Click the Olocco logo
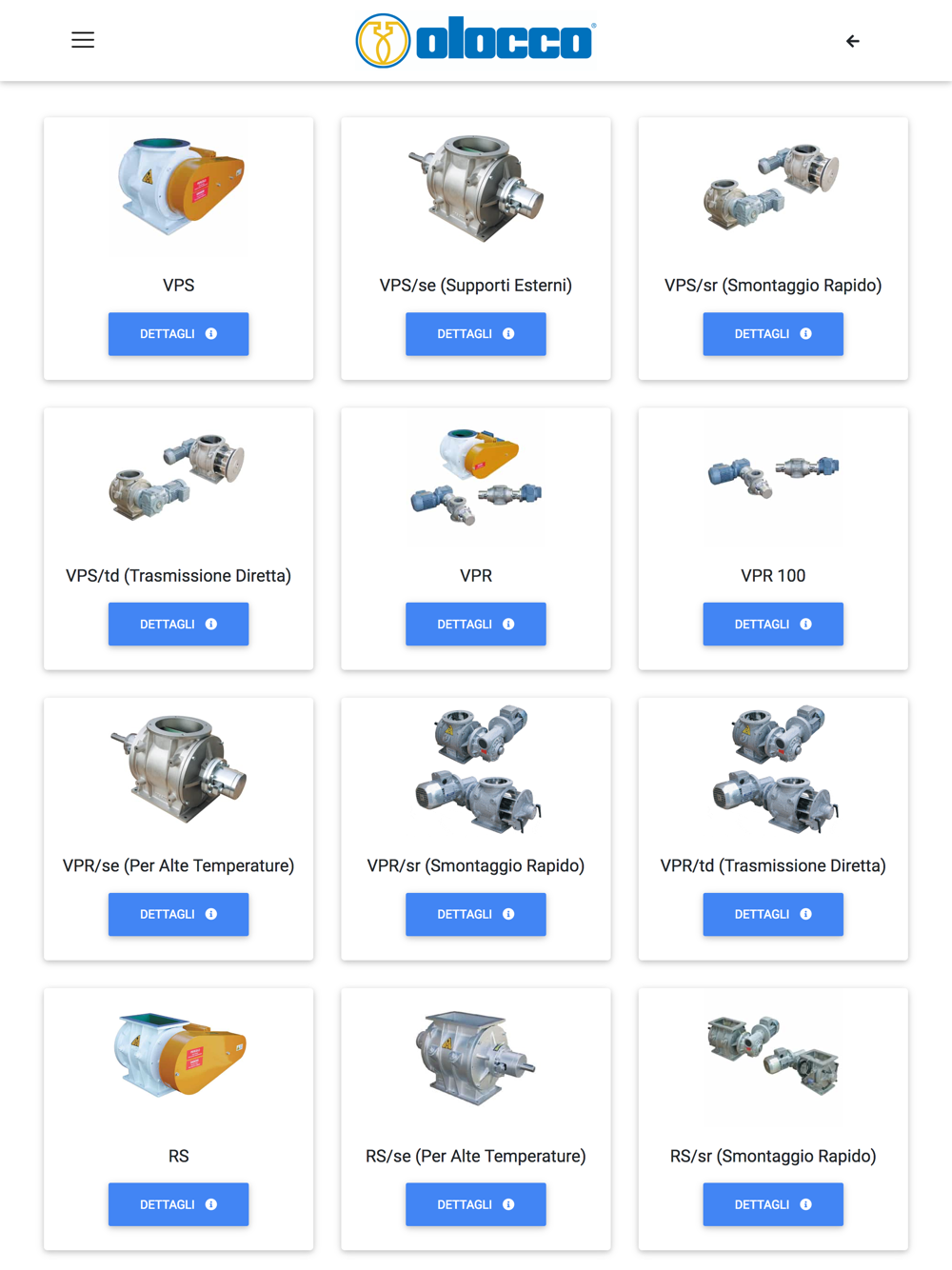952x1270 pixels. click(x=476, y=41)
